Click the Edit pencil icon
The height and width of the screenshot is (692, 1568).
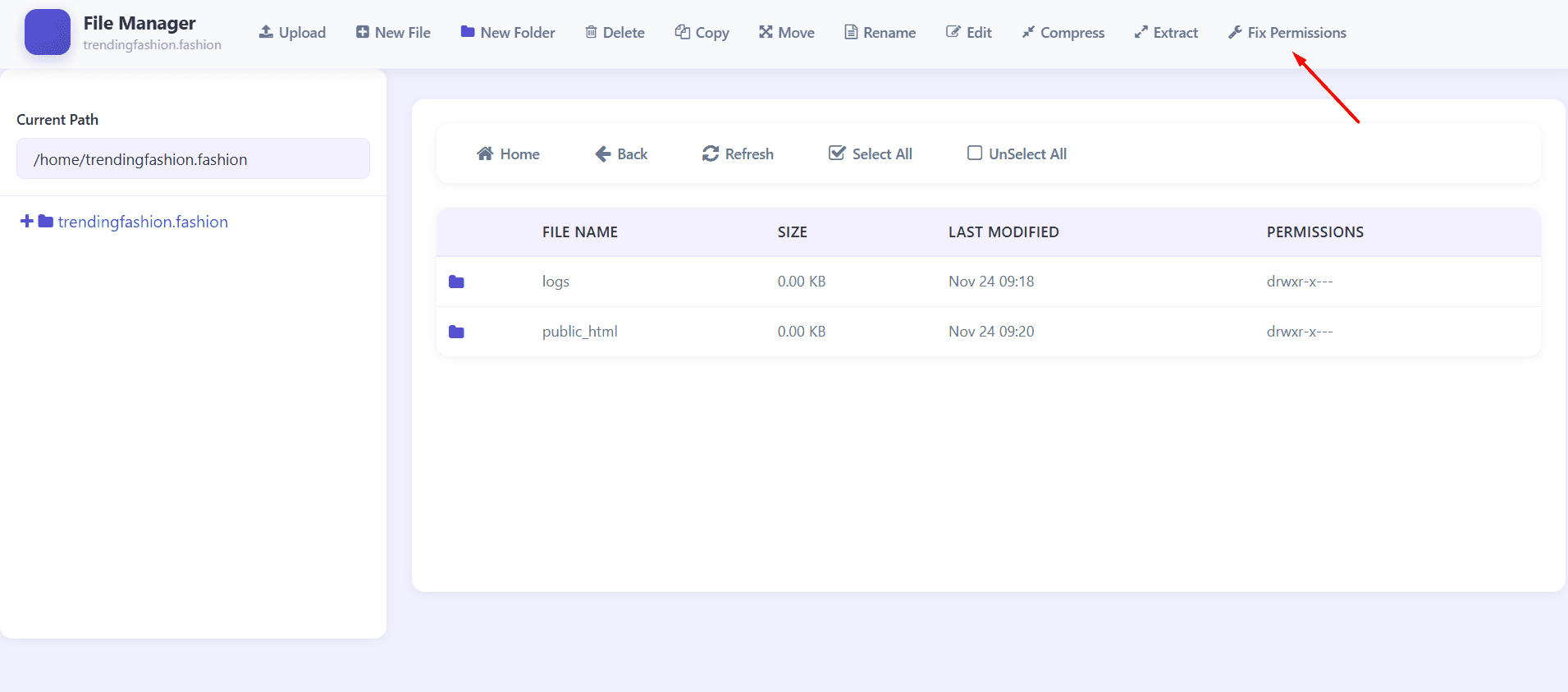[953, 32]
